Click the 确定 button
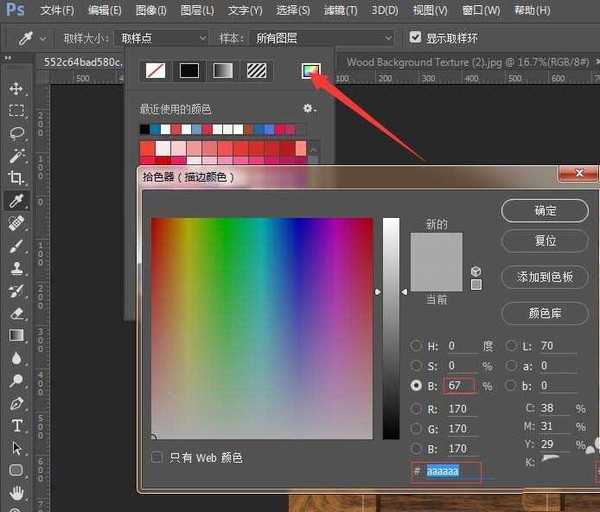600x512 pixels. coord(545,211)
